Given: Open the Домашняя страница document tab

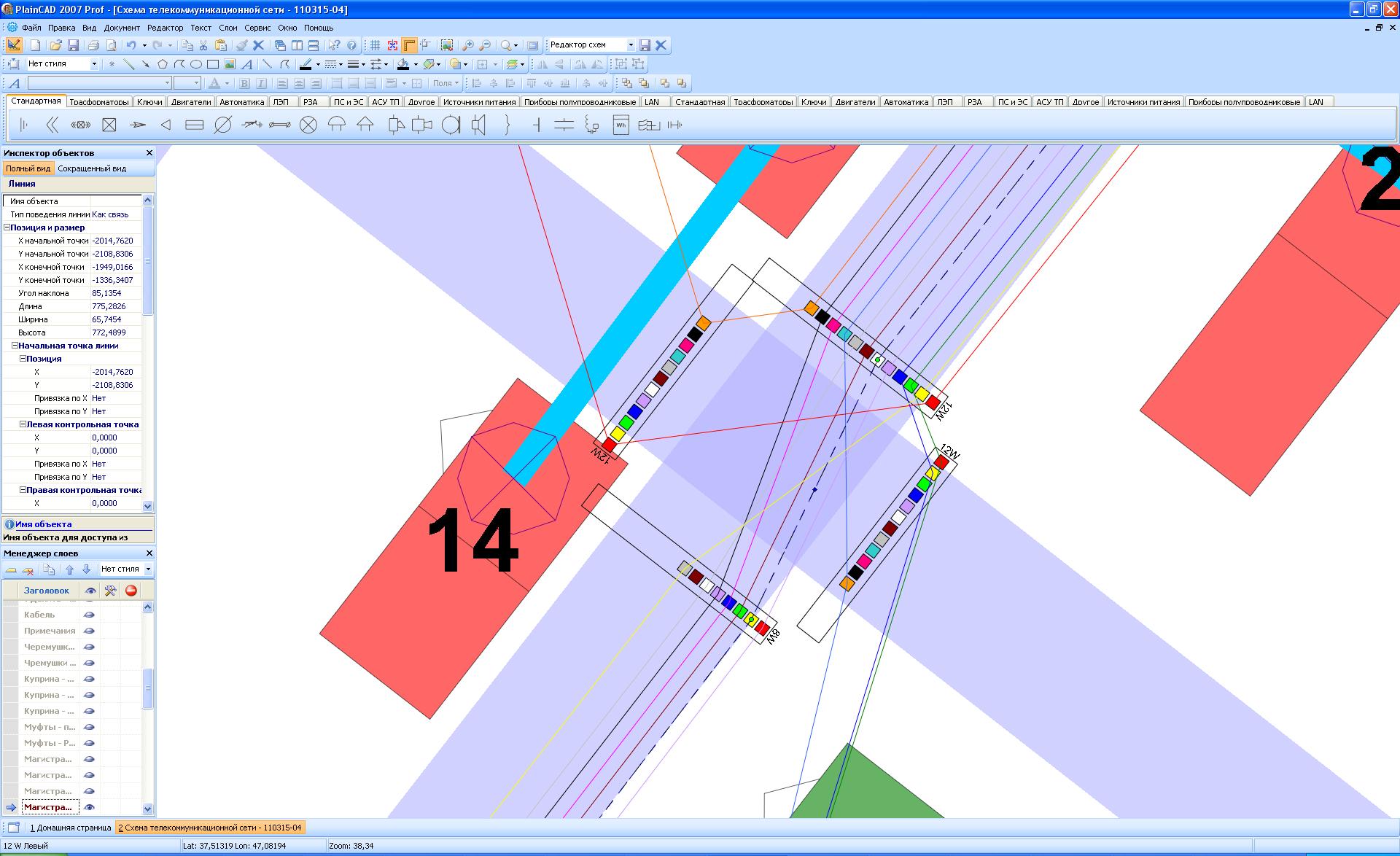Looking at the screenshot, I should pyautogui.click(x=71, y=828).
